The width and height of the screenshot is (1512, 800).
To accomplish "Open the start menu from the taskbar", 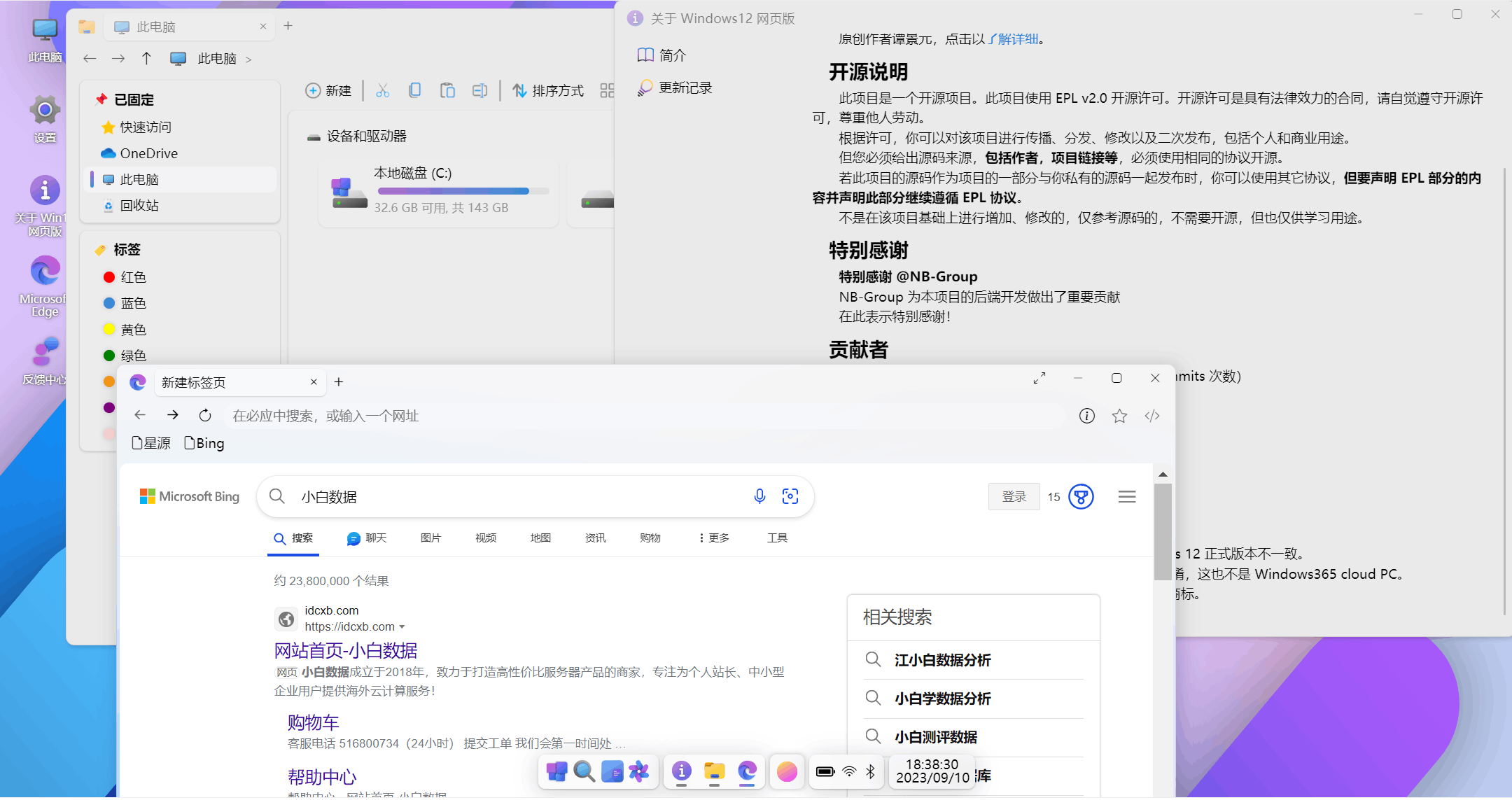I will click(557, 771).
